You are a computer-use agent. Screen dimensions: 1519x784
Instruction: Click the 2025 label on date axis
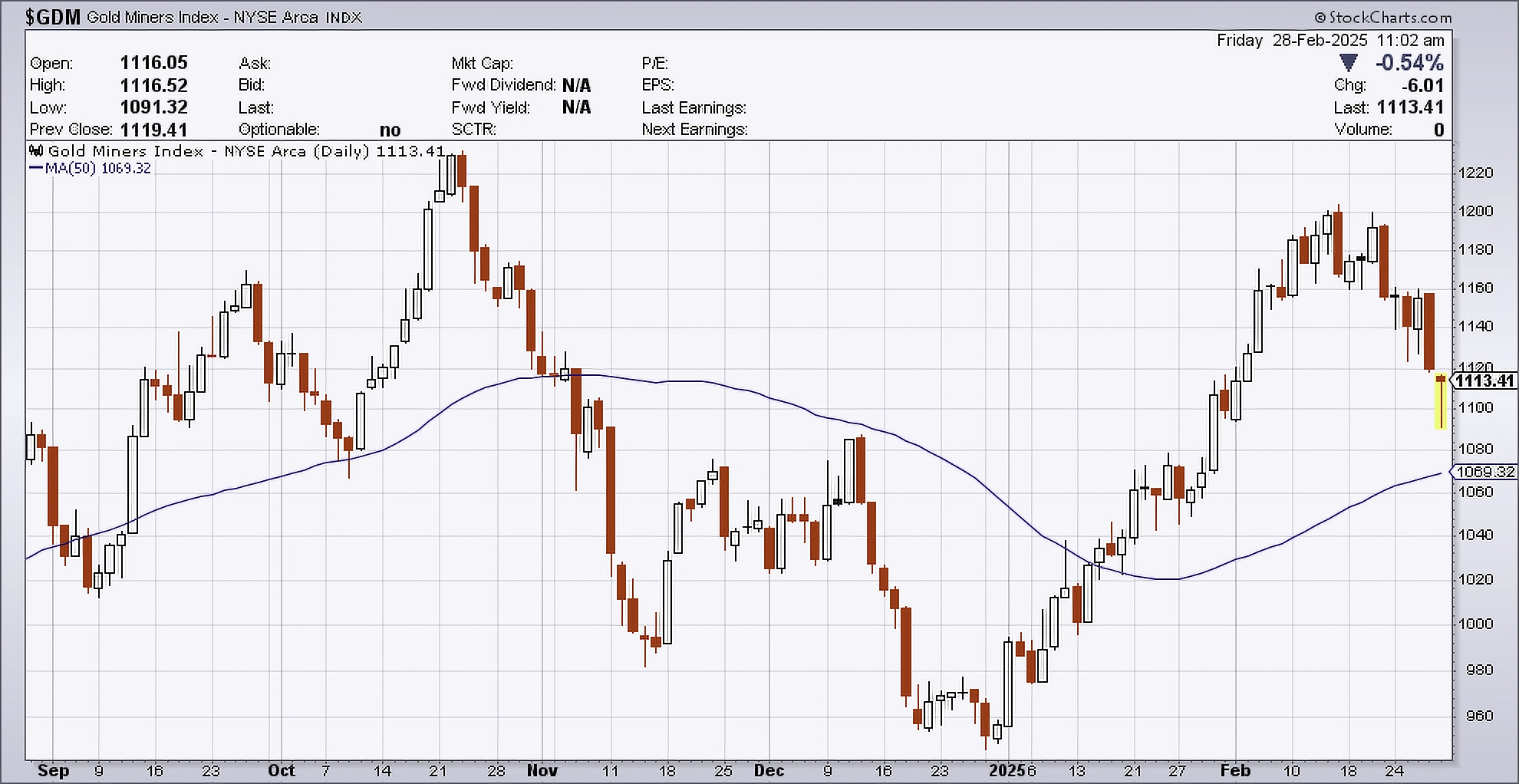1007,771
